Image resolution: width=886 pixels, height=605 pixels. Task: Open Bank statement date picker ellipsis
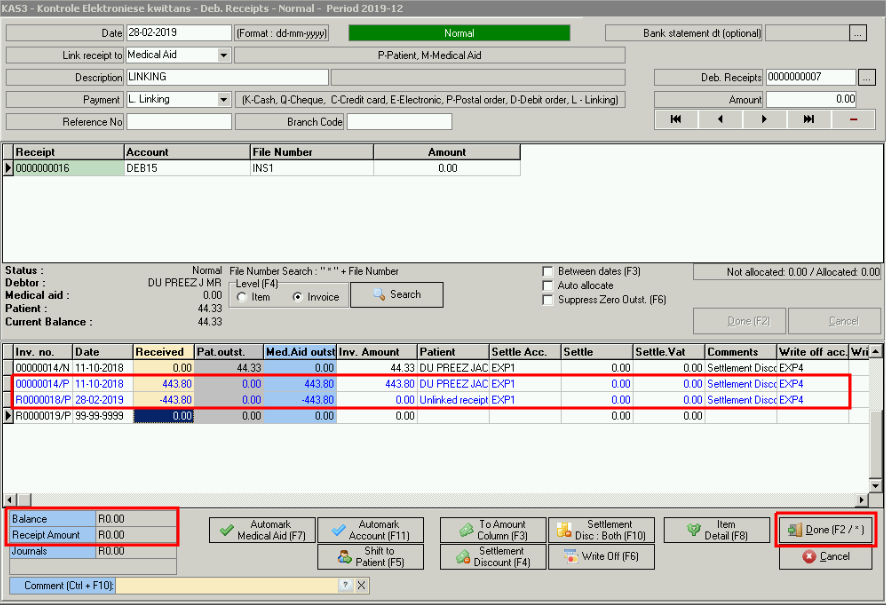pyautogui.click(x=858, y=33)
